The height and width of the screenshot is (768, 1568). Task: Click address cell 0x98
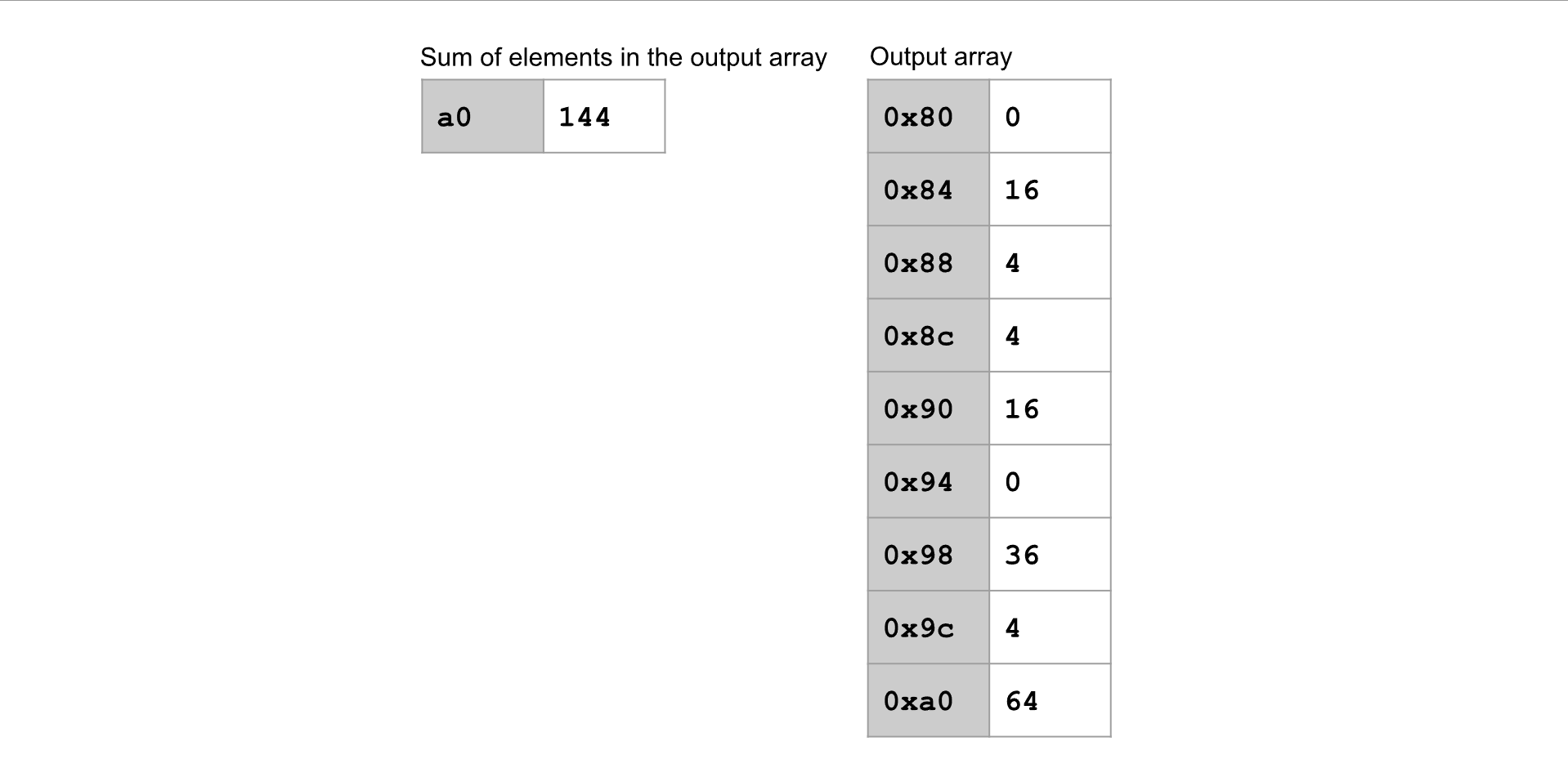(929, 554)
